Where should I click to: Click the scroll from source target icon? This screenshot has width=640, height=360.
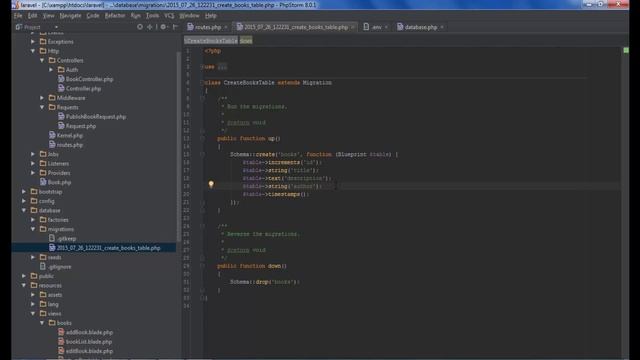140,27
